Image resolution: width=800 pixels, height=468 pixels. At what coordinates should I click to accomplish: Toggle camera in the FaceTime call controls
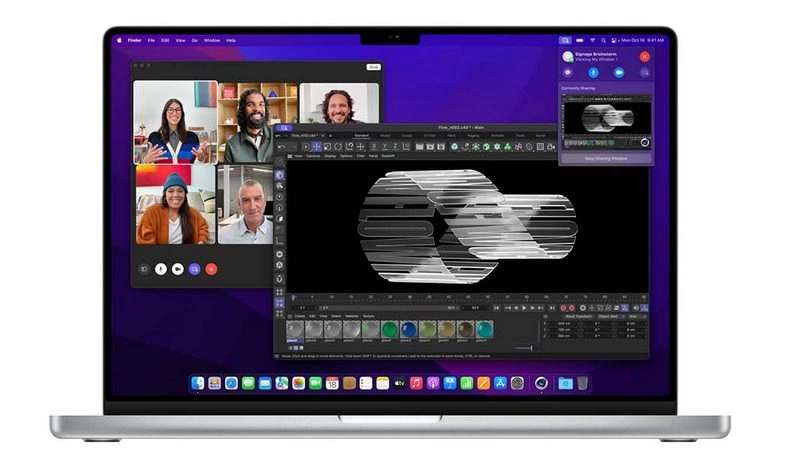[x=177, y=269]
